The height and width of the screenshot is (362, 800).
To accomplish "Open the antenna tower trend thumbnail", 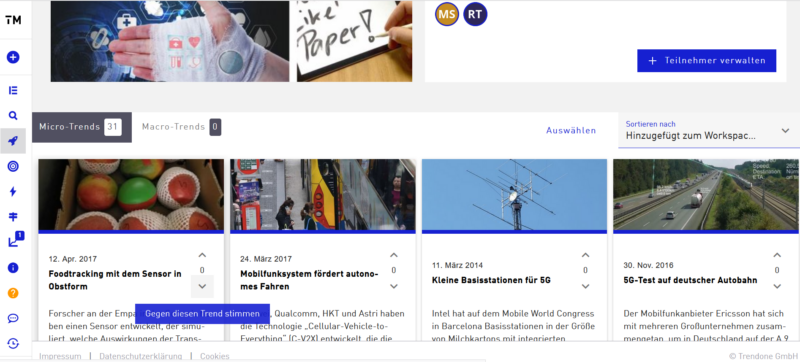I will (x=514, y=195).
